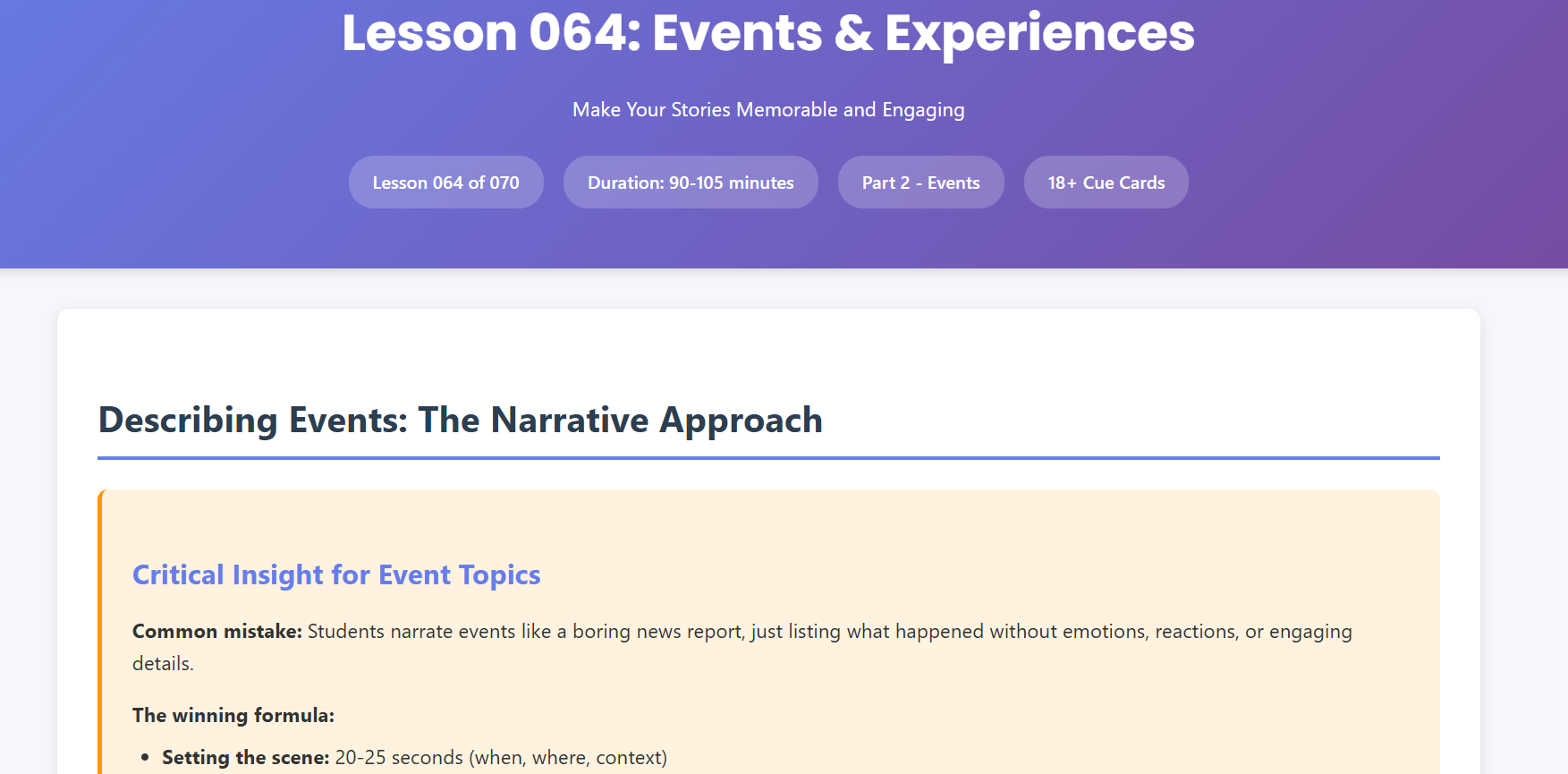Select the "Critical Insight for Event Topics" heading

click(x=336, y=574)
